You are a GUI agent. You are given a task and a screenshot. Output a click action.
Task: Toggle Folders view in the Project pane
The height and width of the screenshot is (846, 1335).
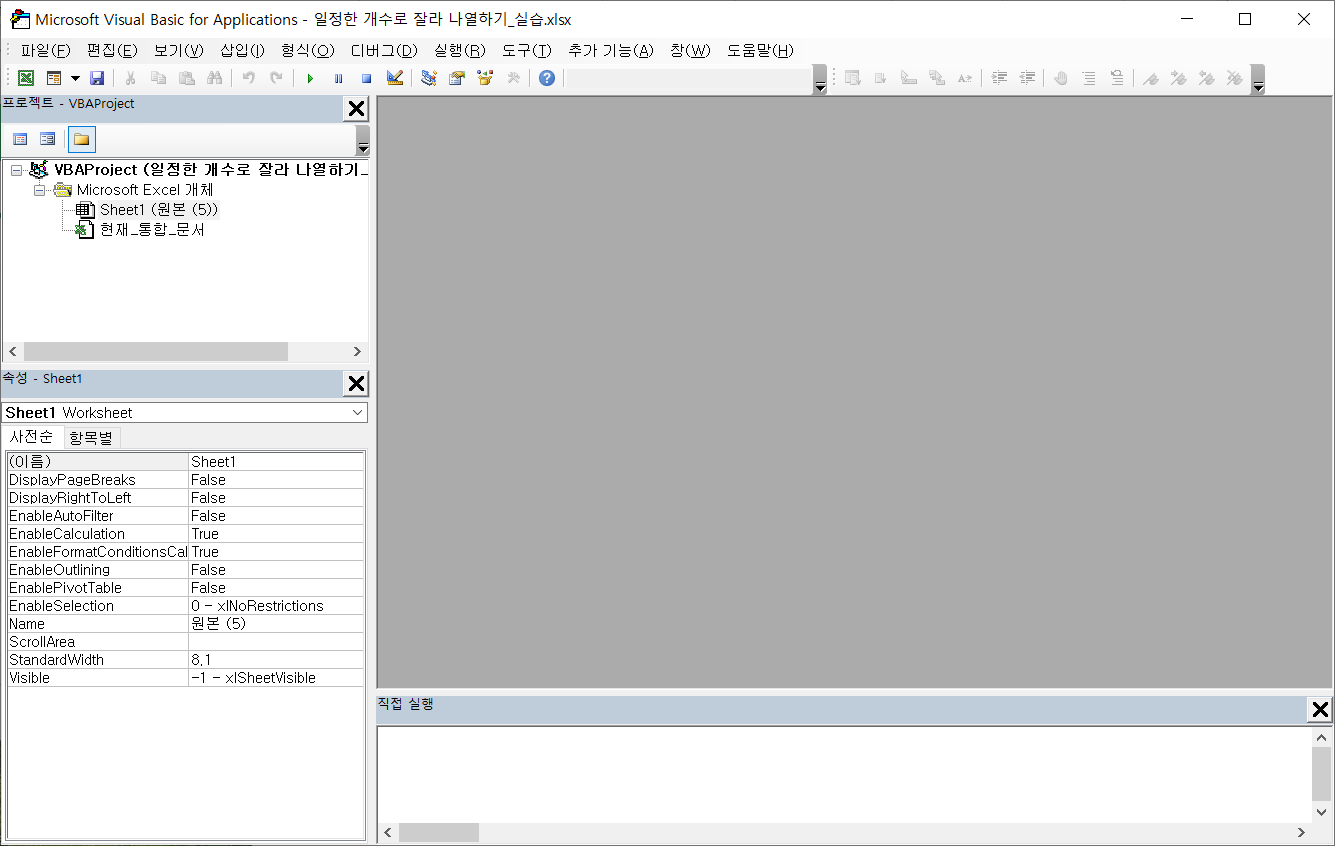point(82,139)
